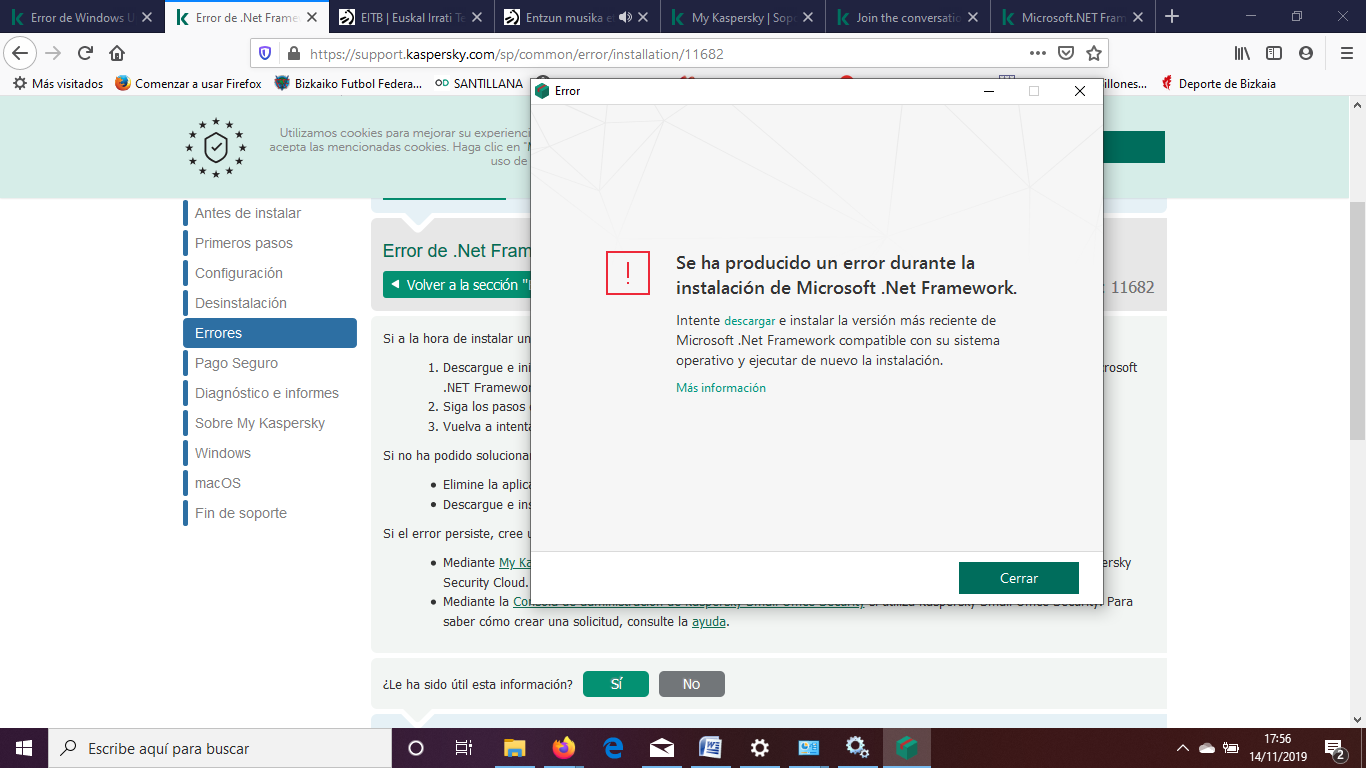Select the Kaspersky installer taskbar icon
The image size is (1366, 768).
point(907,748)
